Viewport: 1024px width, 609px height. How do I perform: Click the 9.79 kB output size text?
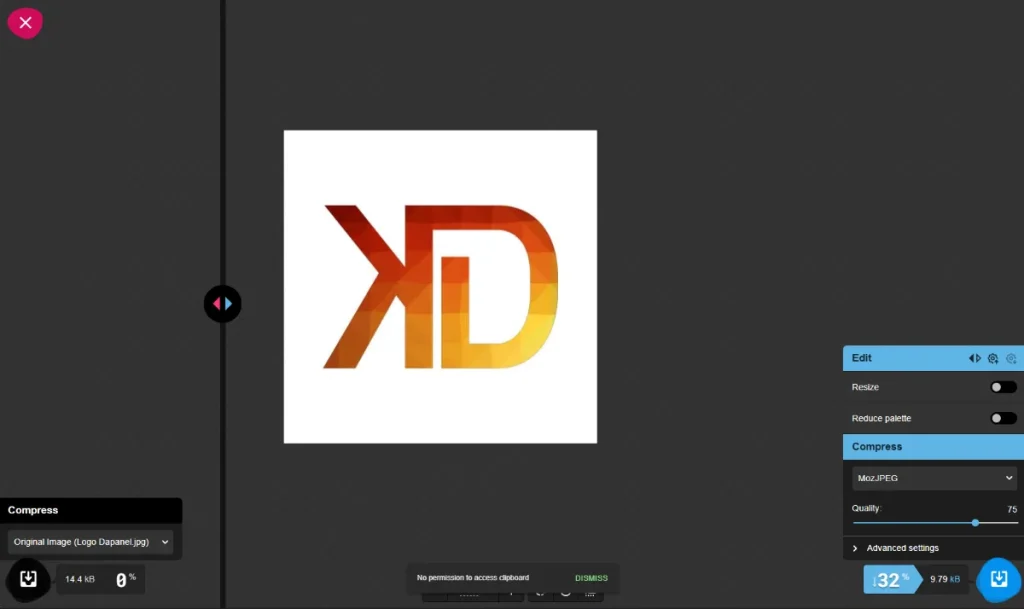(x=944, y=580)
